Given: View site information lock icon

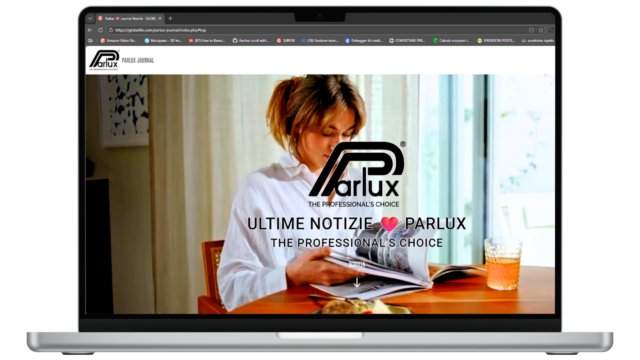Looking at the screenshot, I should [111, 30].
